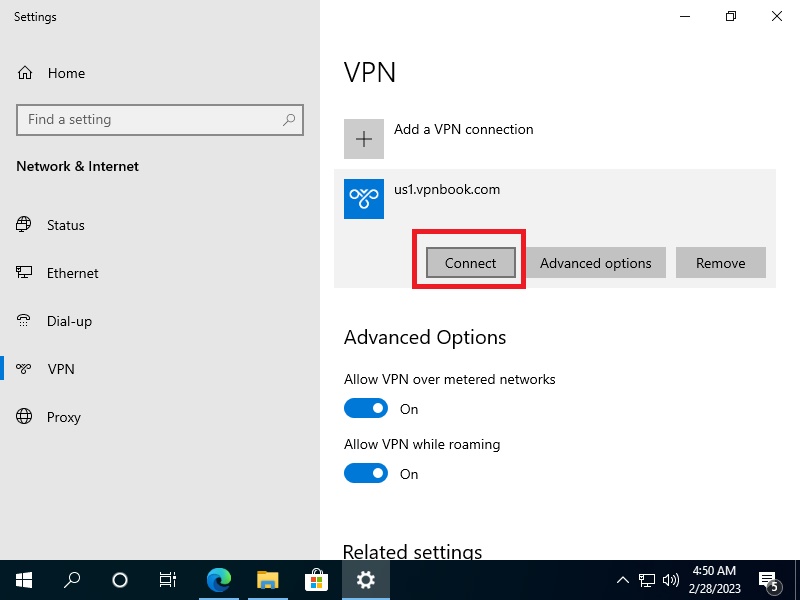Show hidden system tray icons
This screenshot has height=600, width=800.
(622, 580)
